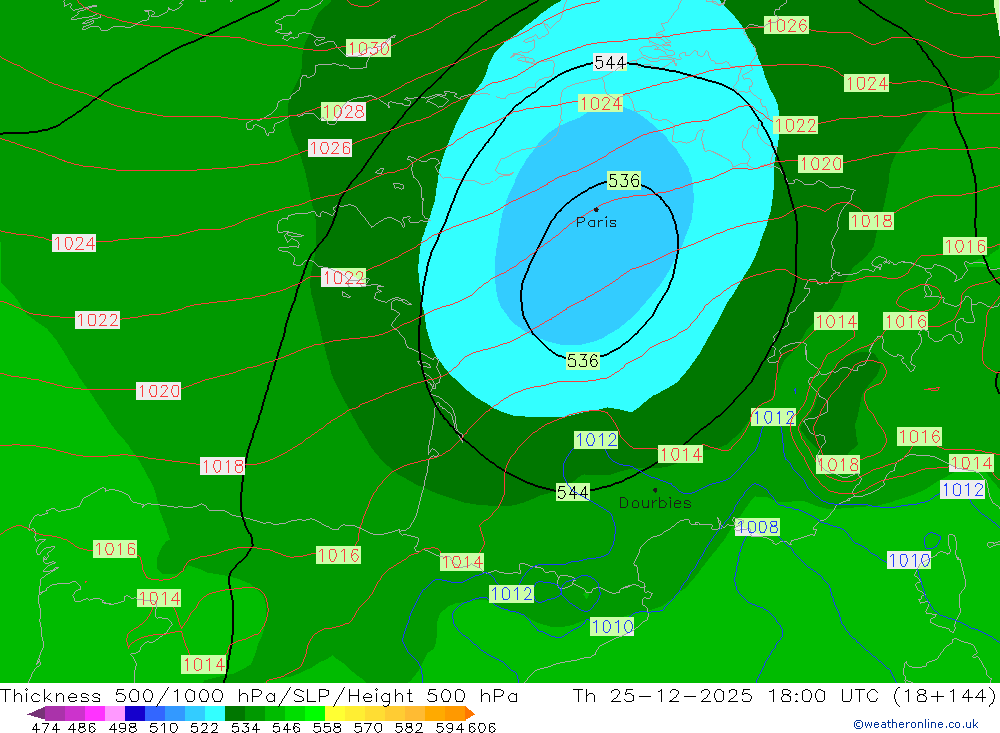Click the (18+144) forecast hour text

click(x=945, y=695)
